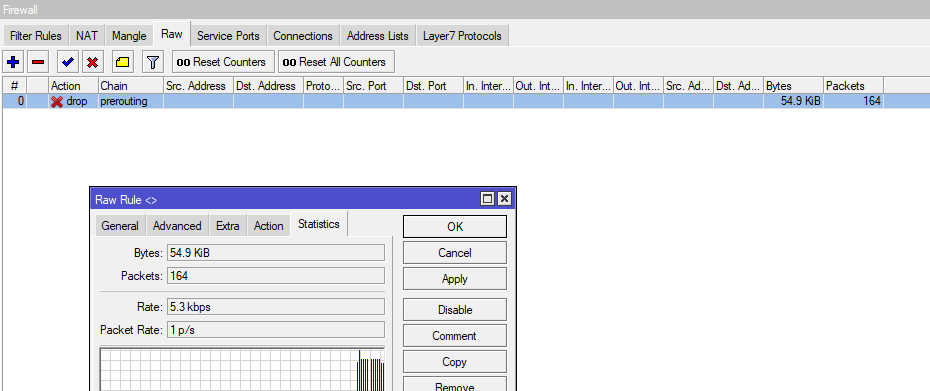Sort by the # column header

(14, 85)
